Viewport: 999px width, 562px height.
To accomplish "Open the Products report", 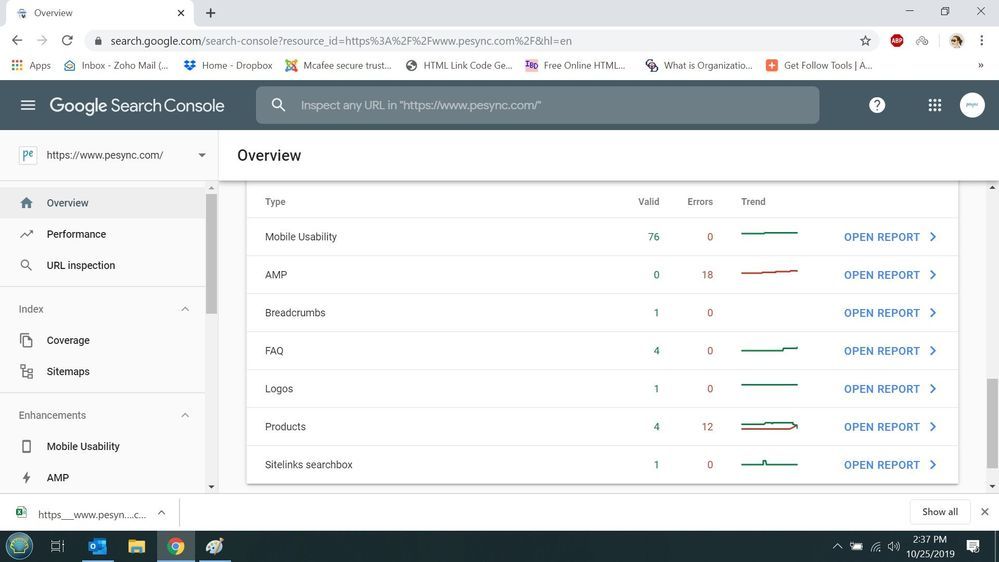I will click(889, 427).
